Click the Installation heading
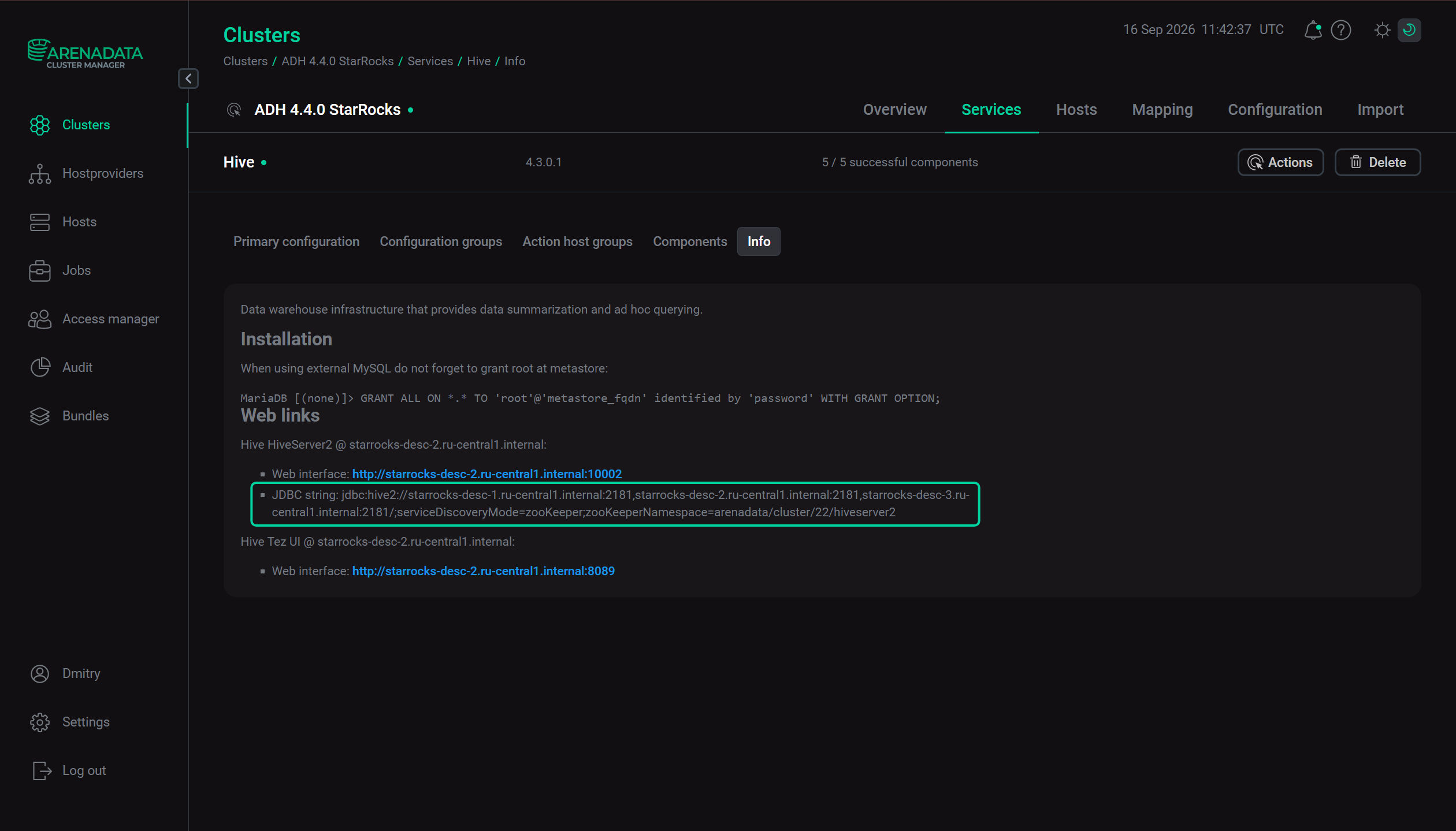Screen dimensions: 1456x831 point(286,339)
